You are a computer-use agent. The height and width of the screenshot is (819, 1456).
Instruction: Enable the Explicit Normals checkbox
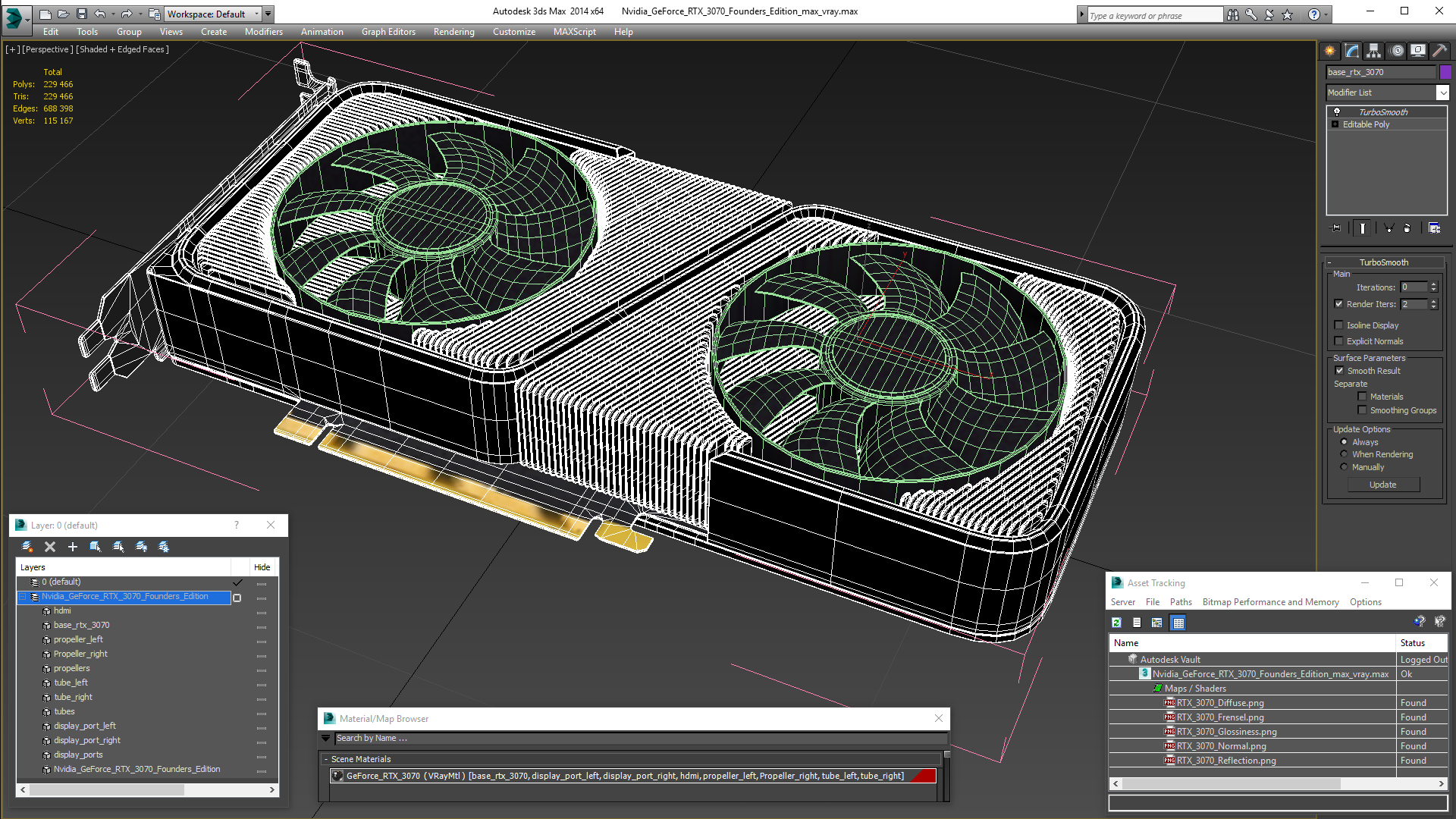pyautogui.click(x=1339, y=340)
